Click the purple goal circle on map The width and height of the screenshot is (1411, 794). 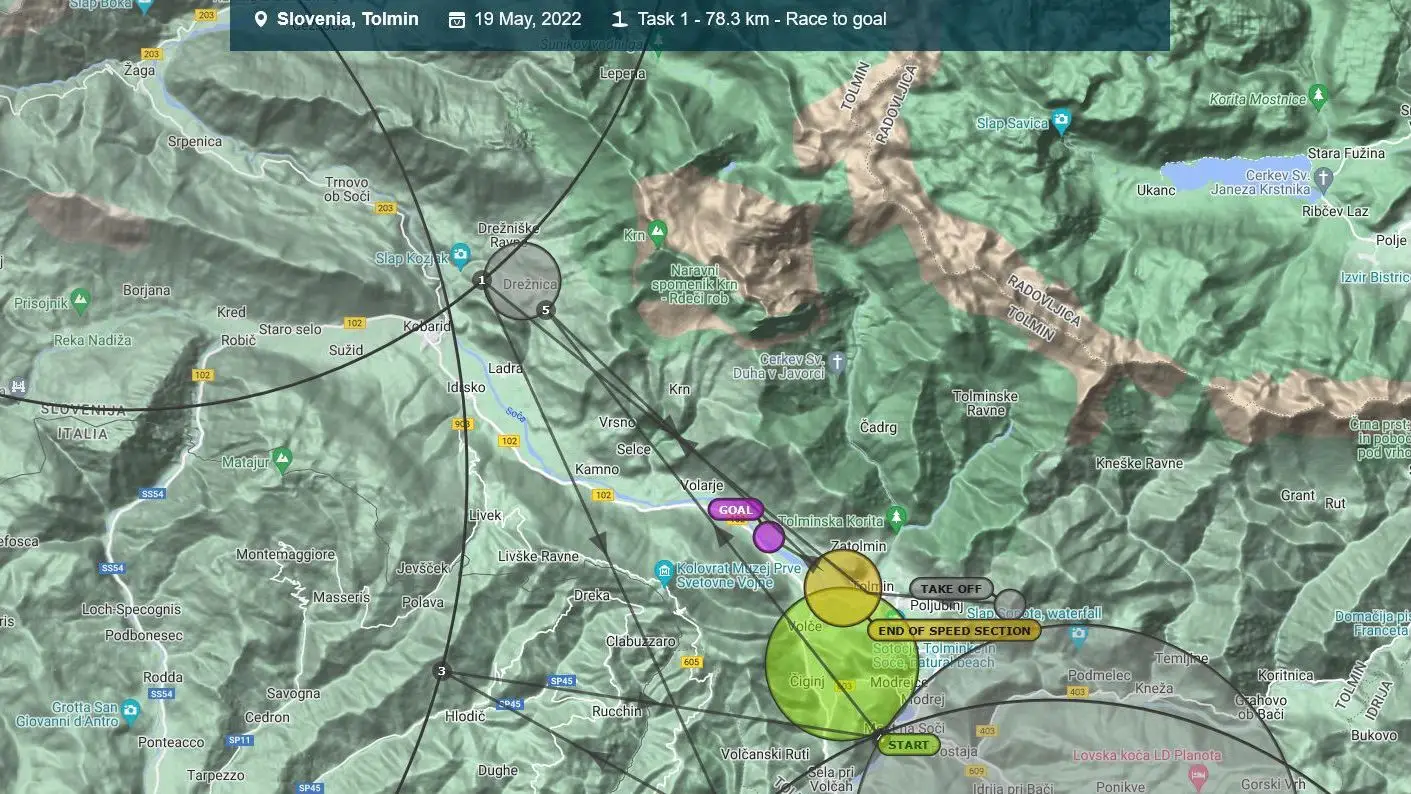click(768, 537)
